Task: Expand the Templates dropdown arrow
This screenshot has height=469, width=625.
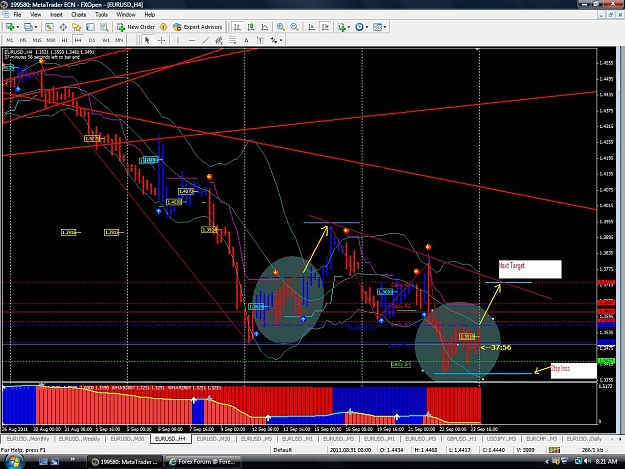Action: (385, 27)
